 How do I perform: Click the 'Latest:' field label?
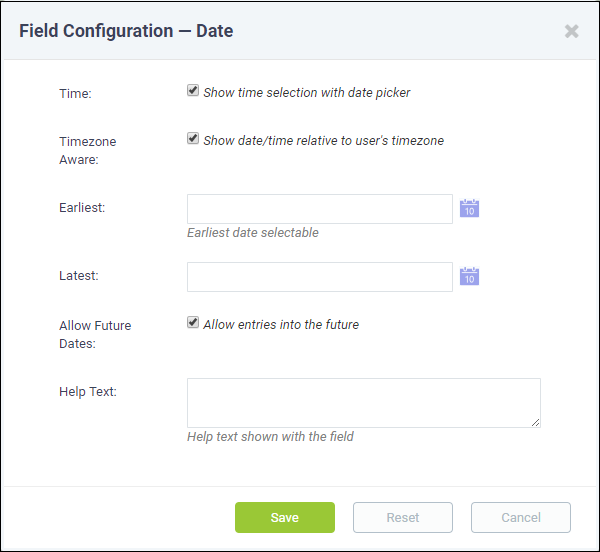pos(79,276)
